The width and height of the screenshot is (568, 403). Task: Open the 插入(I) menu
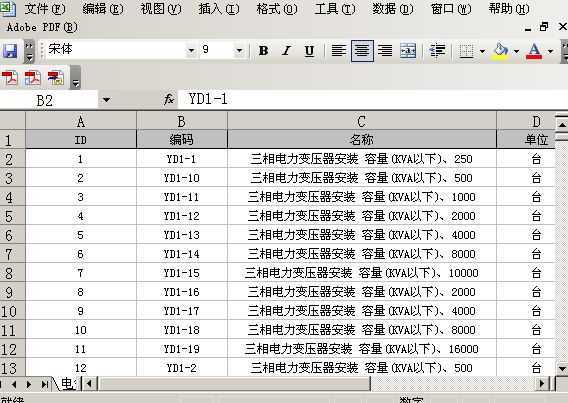(219, 9)
